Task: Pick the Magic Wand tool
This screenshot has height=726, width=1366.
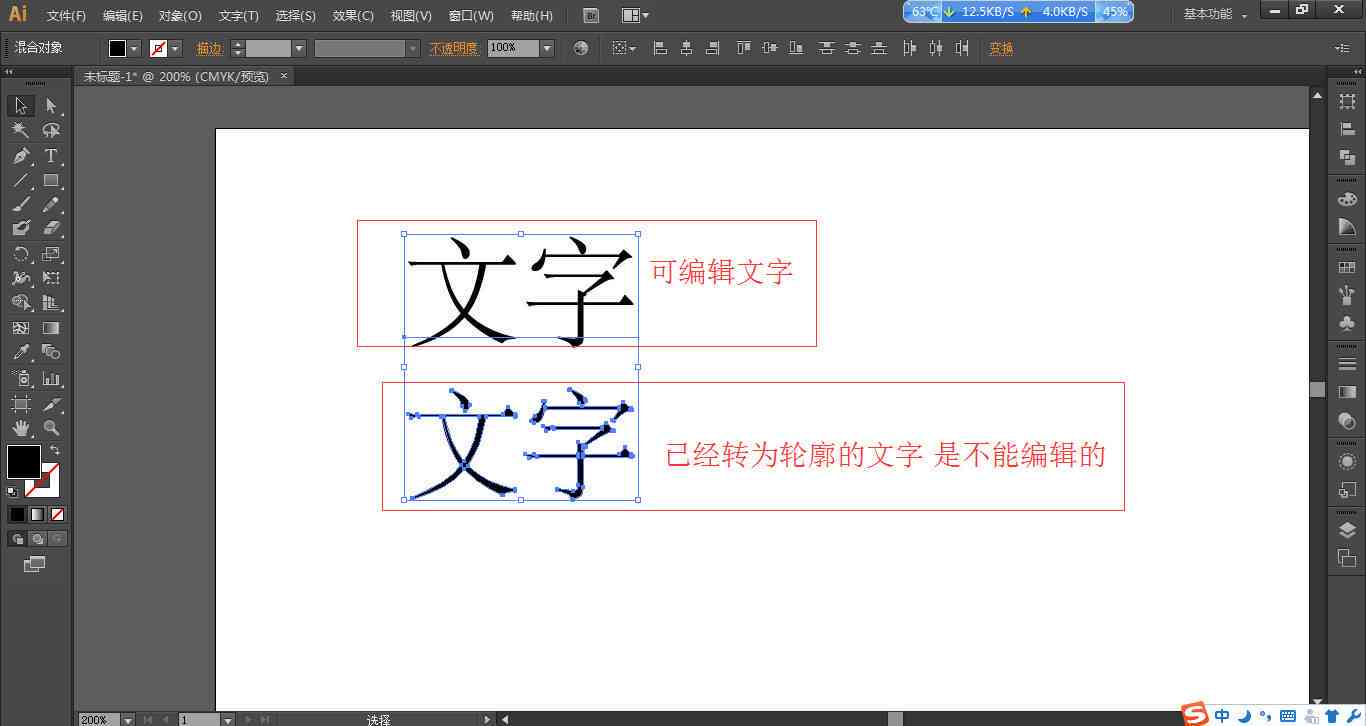Action: tap(21, 130)
